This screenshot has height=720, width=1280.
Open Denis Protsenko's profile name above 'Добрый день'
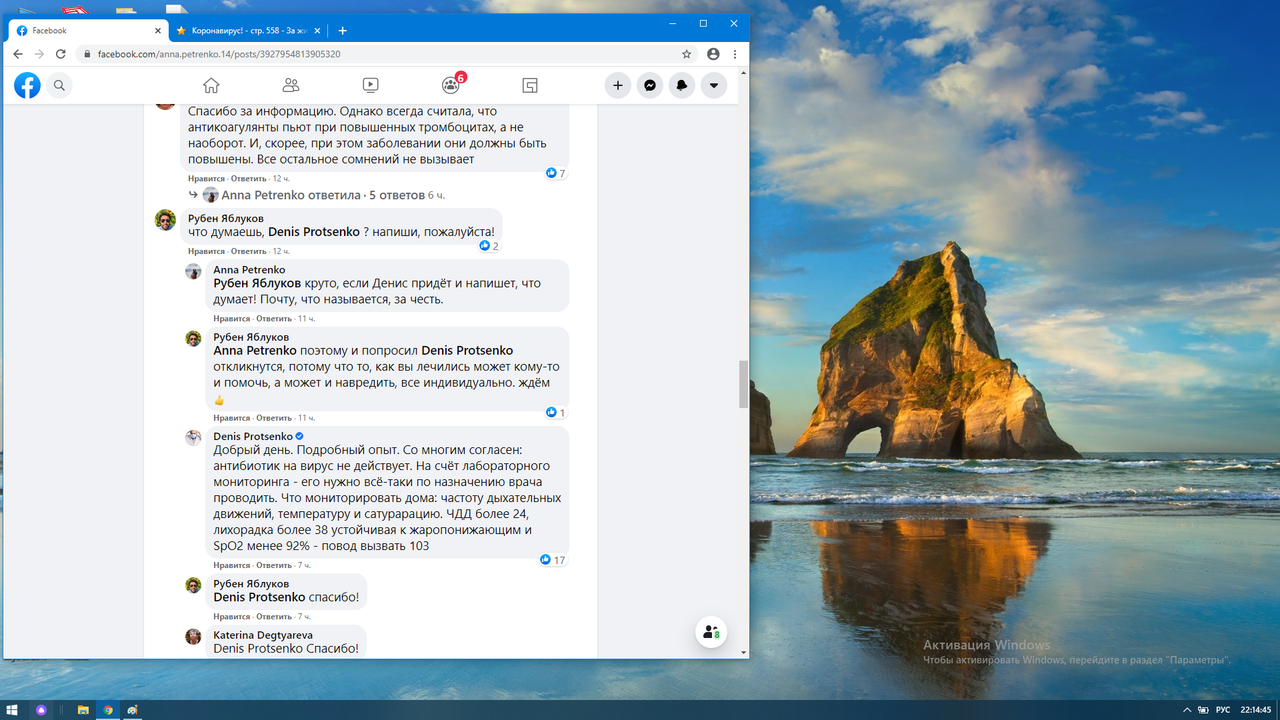[253, 437]
